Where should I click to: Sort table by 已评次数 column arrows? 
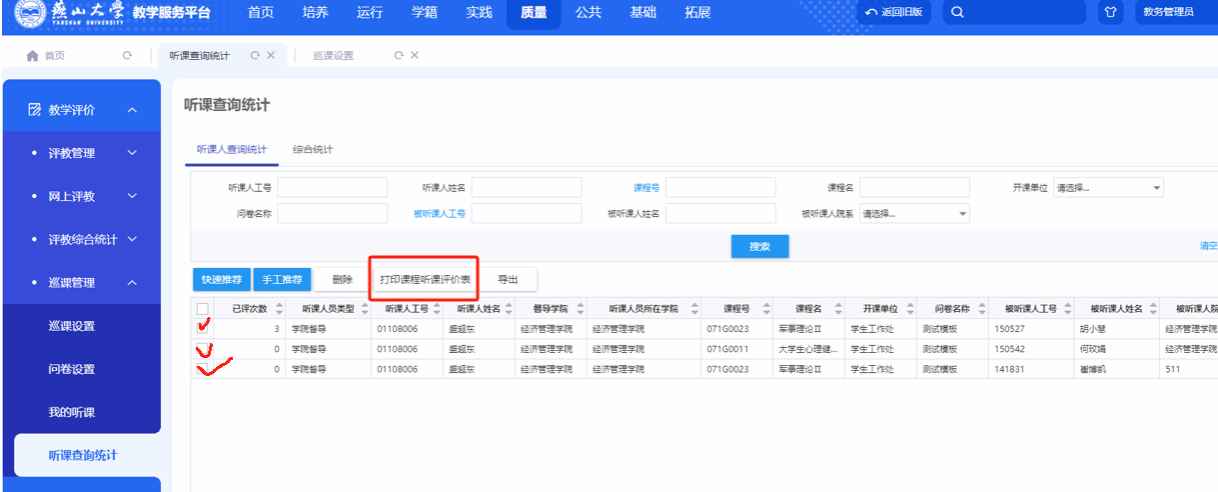pos(279,309)
